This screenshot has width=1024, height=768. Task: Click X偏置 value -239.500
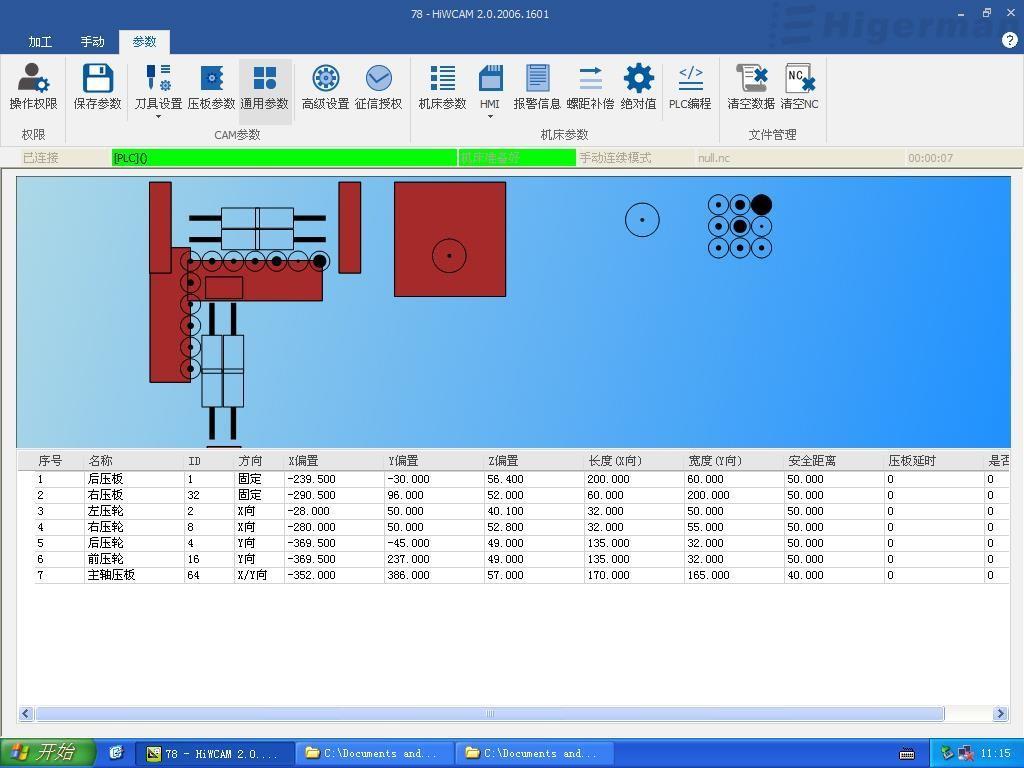tap(311, 479)
